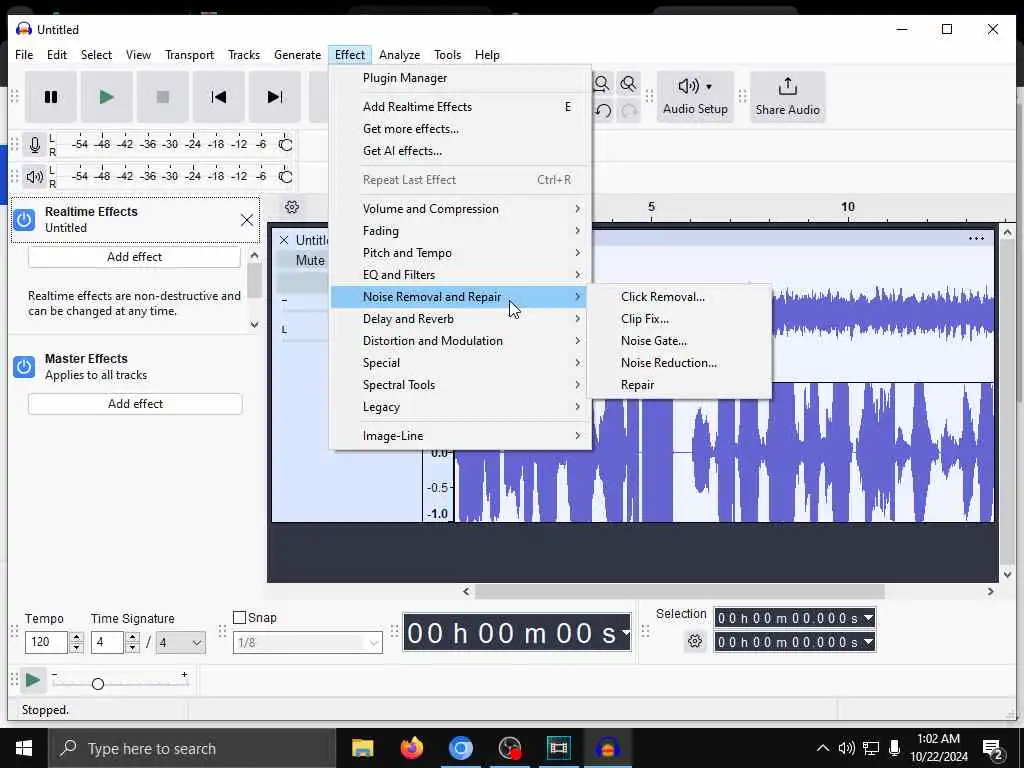1024x768 pixels.
Task: Open the Generate menu
Action: point(297,55)
